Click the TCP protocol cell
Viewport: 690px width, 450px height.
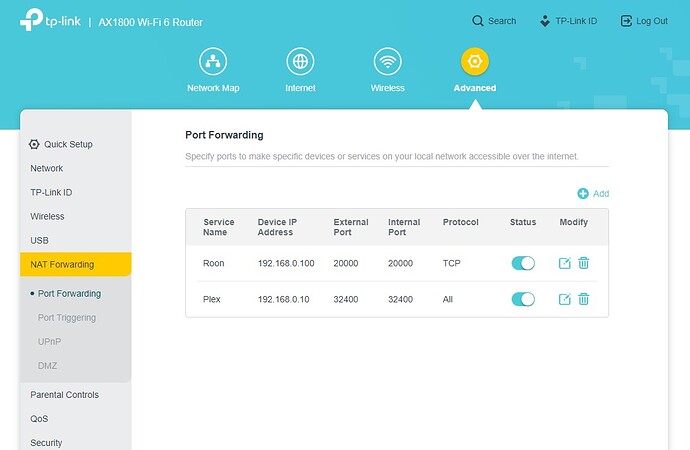tap(451, 263)
